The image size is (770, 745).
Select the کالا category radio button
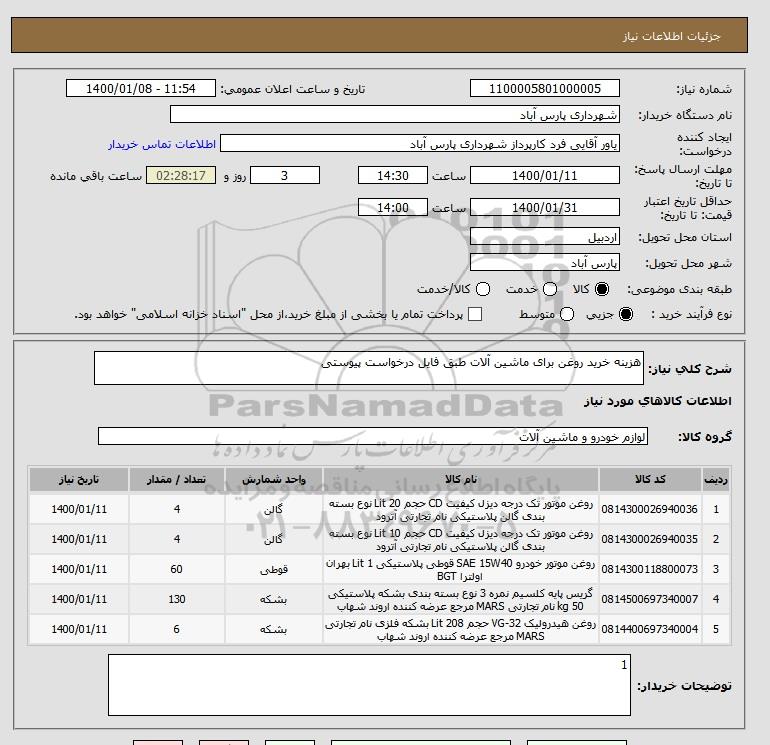pos(602,289)
